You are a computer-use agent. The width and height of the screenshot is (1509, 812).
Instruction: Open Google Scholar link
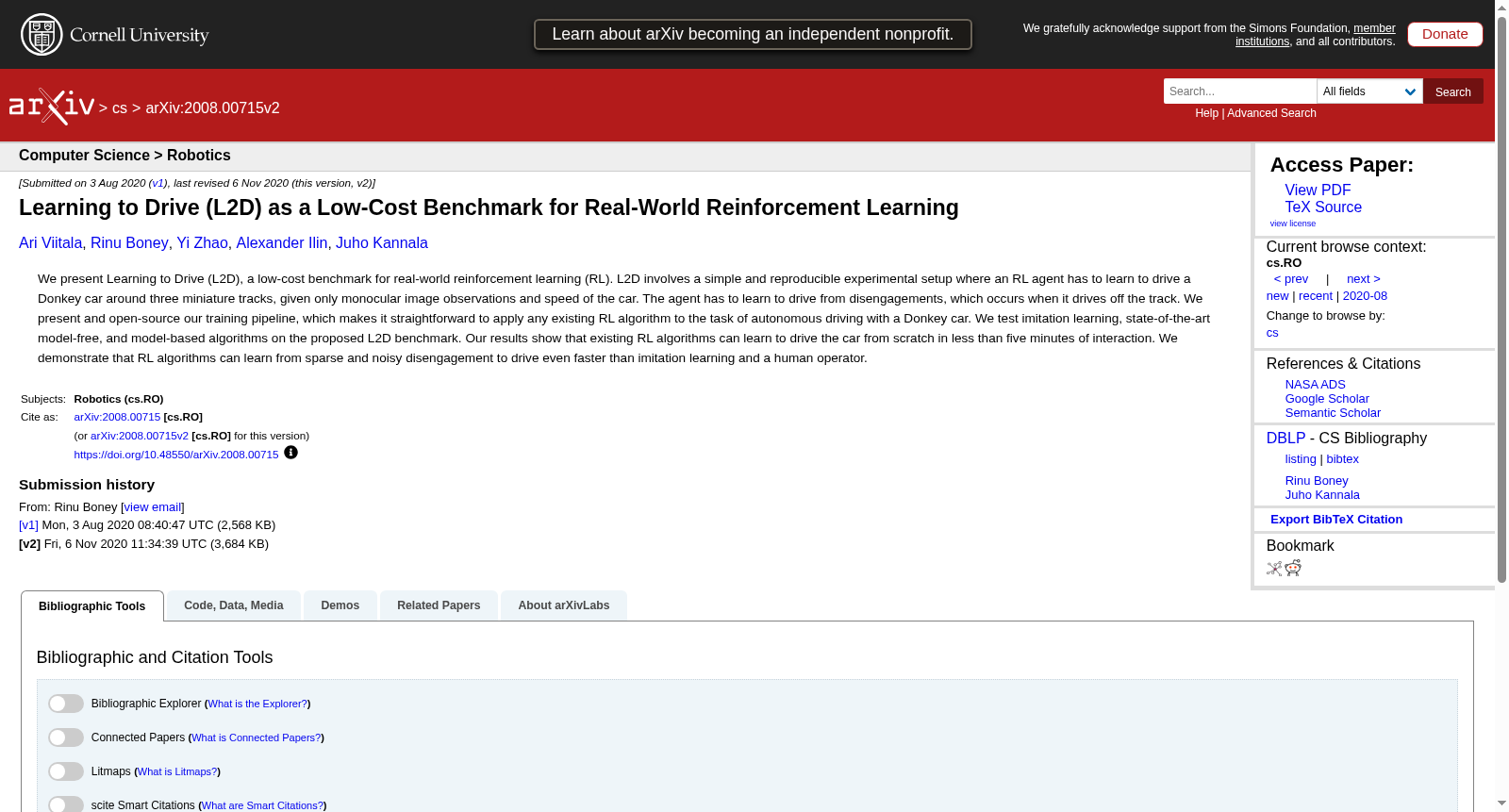click(1327, 399)
